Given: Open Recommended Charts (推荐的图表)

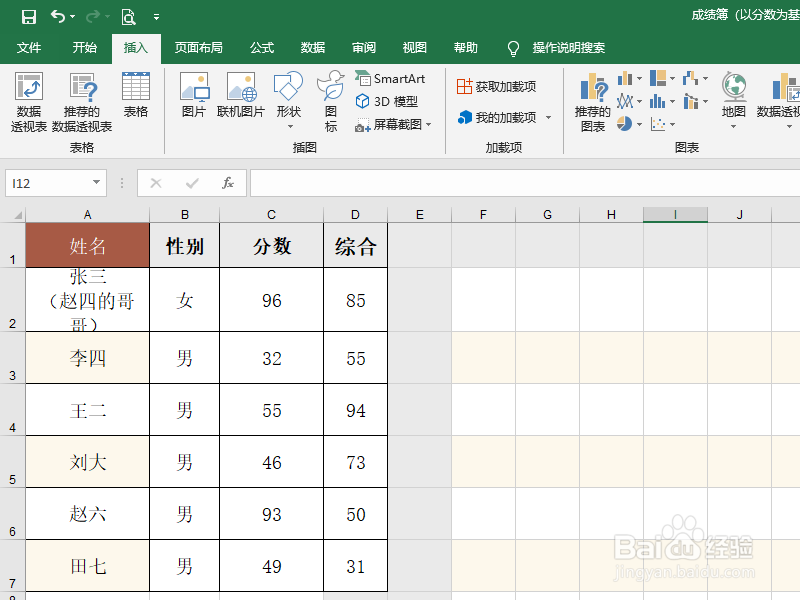Looking at the screenshot, I should pos(593,101).
